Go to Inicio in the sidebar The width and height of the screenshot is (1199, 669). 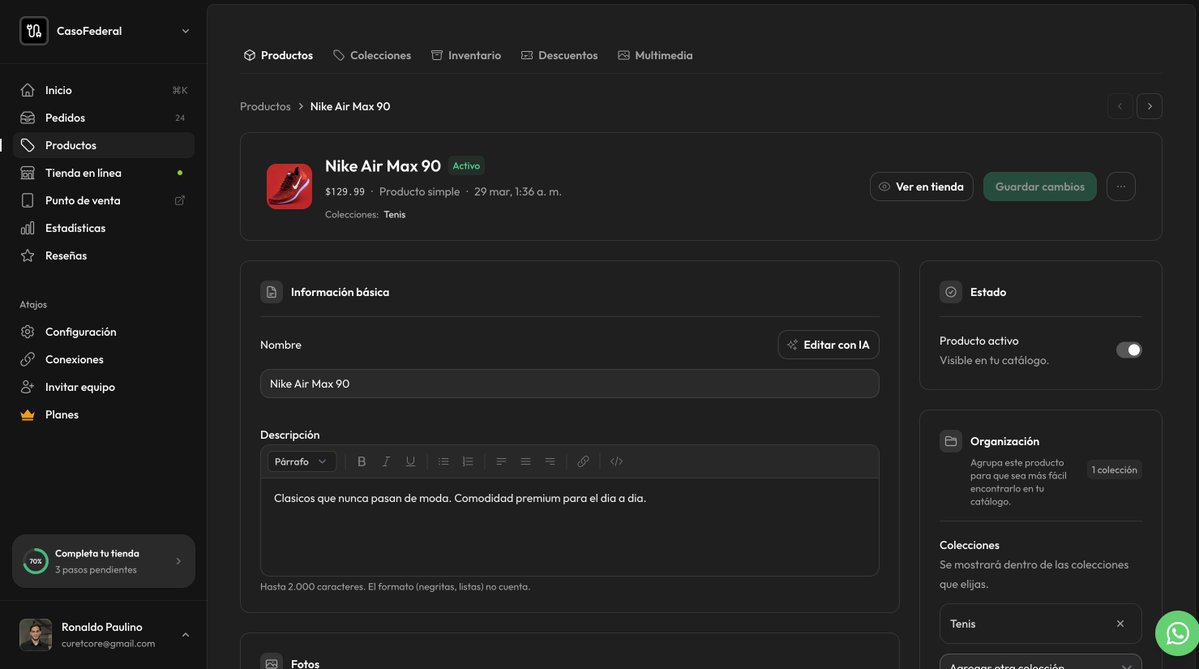click(103, 90)
